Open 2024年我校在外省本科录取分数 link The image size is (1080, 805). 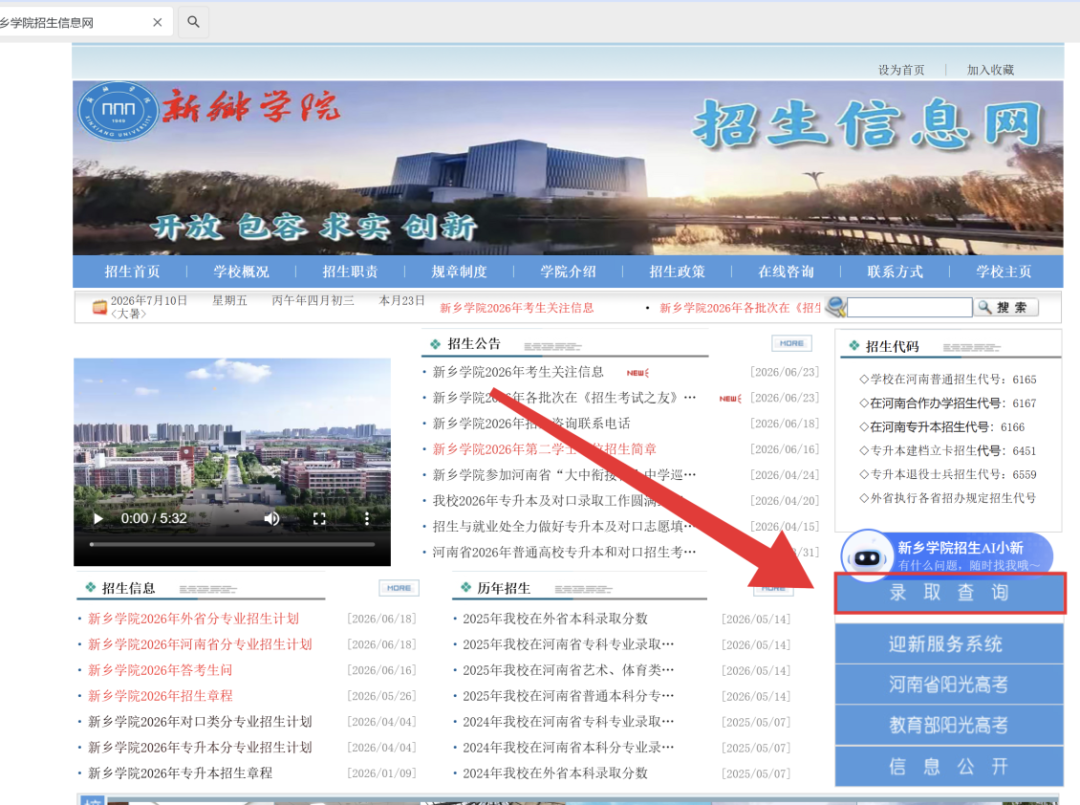coord(555,773)
